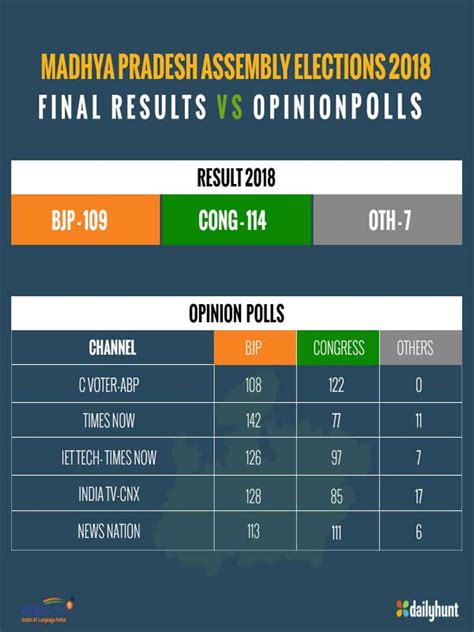Click the CHANNEL column header

coord(112,348)
